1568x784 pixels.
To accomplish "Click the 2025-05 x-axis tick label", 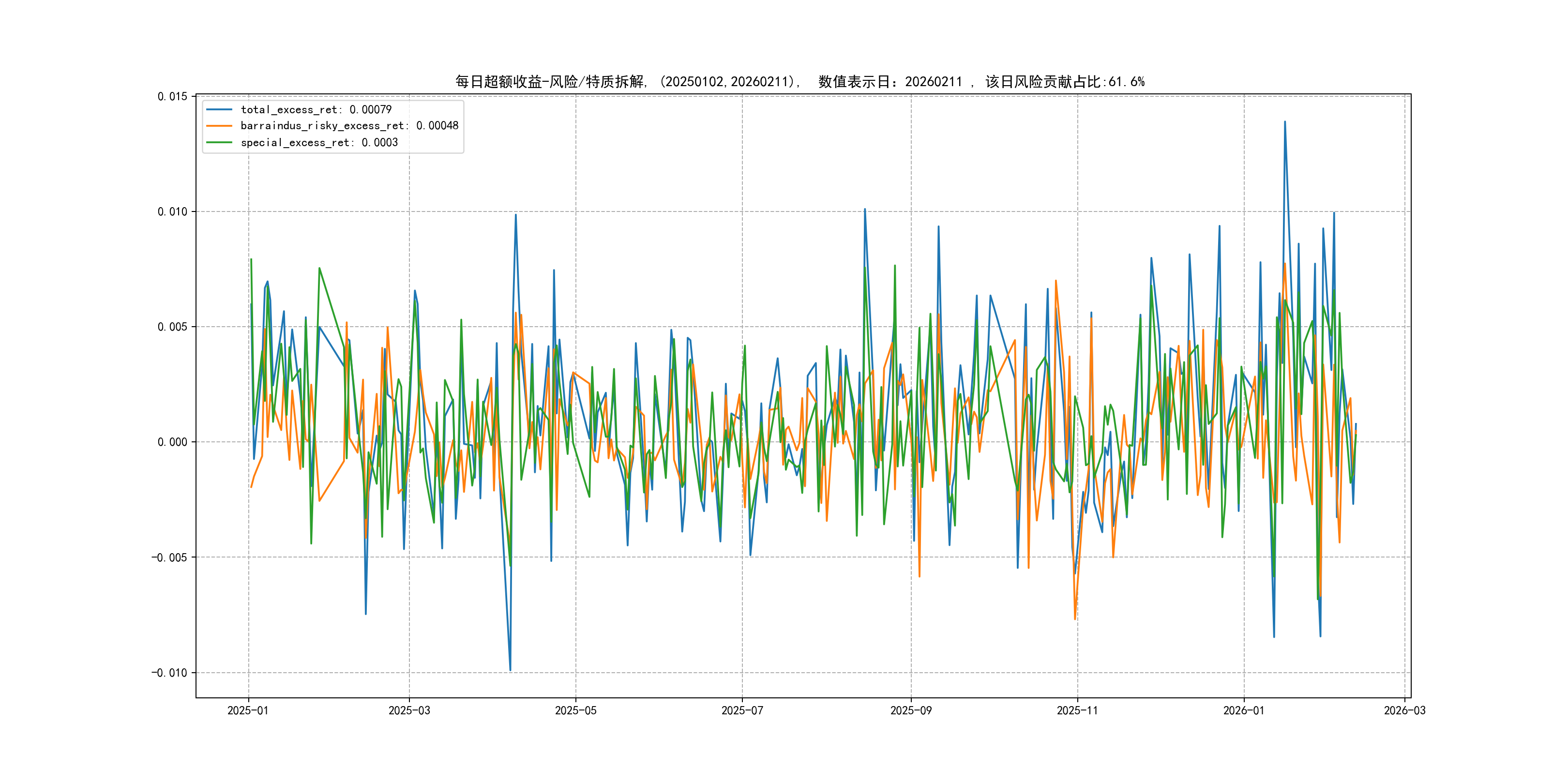I will [575, 710].
